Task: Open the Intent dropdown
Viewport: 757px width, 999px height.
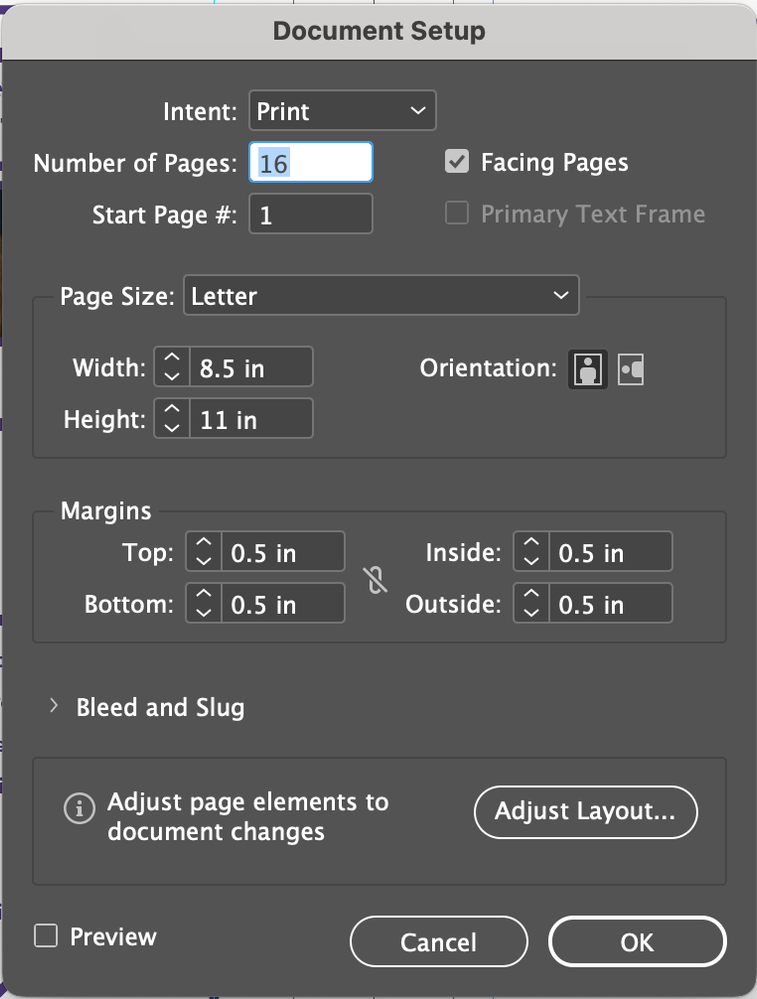Action: coord(342,110)
